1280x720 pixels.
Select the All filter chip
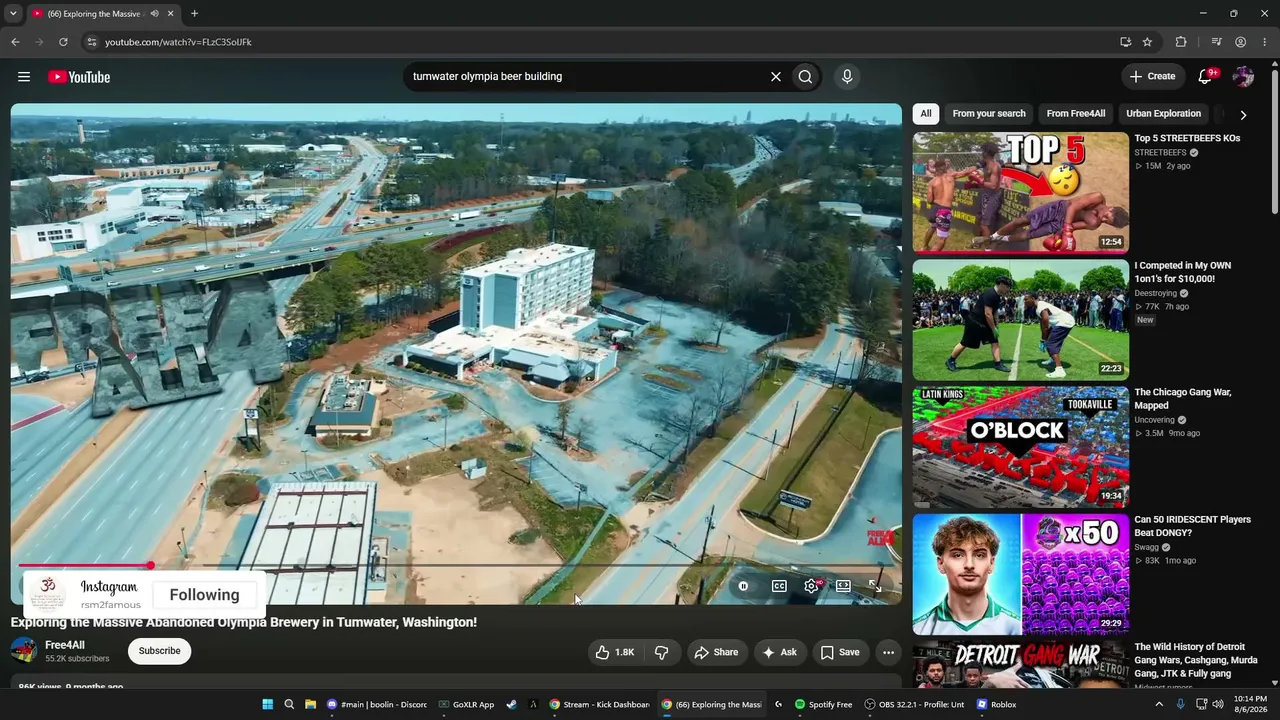pyautogui.click(x=926, y=114)
